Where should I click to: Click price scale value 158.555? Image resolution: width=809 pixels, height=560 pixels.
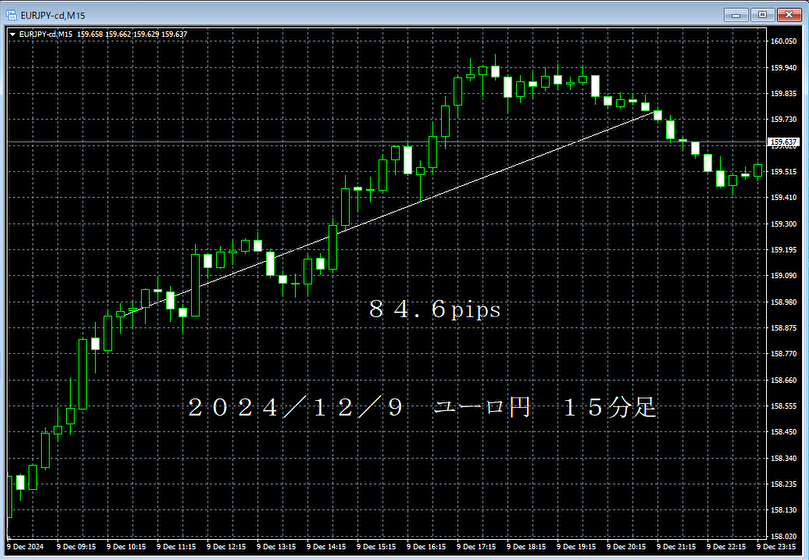pyautogui.click(x=783, y=406)
